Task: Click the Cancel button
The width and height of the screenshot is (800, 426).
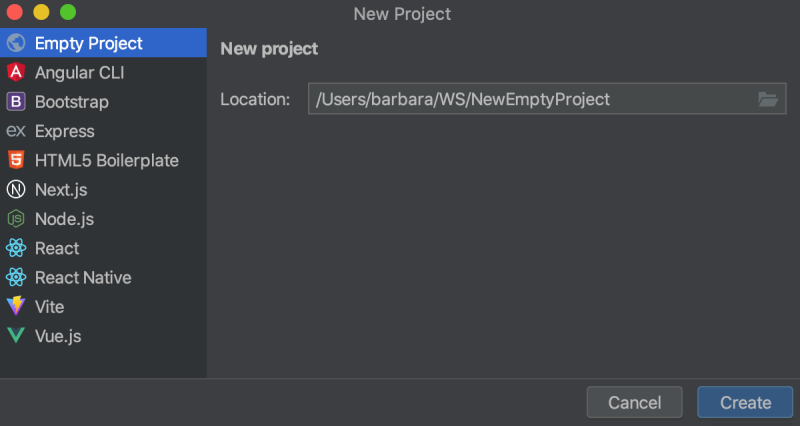Action: tap(634, 403)
